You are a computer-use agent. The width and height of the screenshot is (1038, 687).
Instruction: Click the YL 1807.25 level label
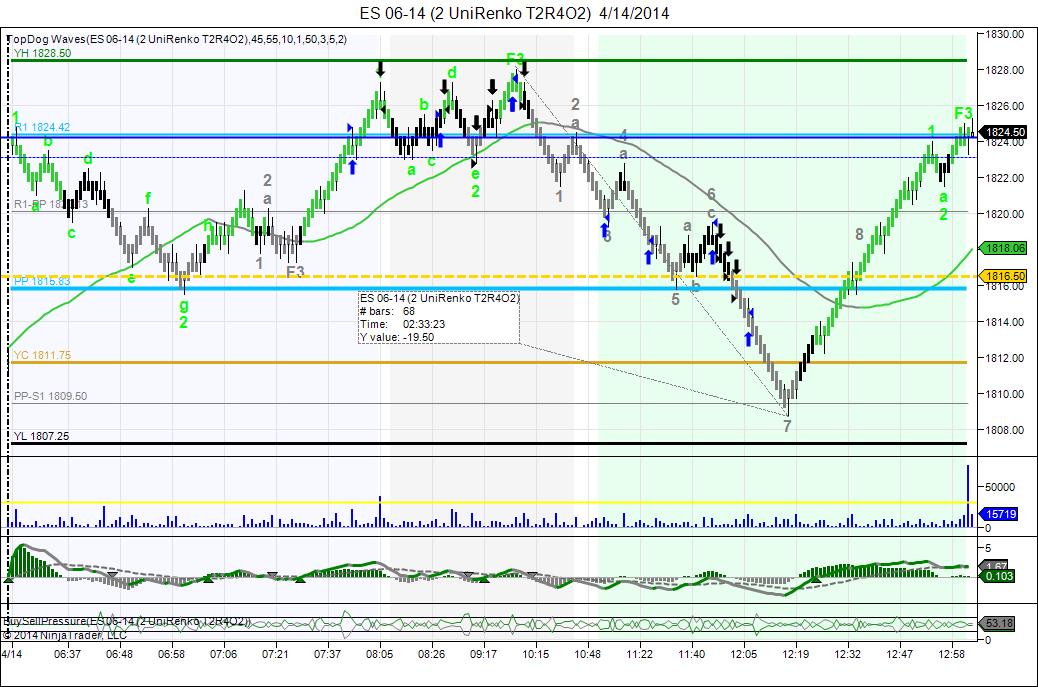coord(41,436)
